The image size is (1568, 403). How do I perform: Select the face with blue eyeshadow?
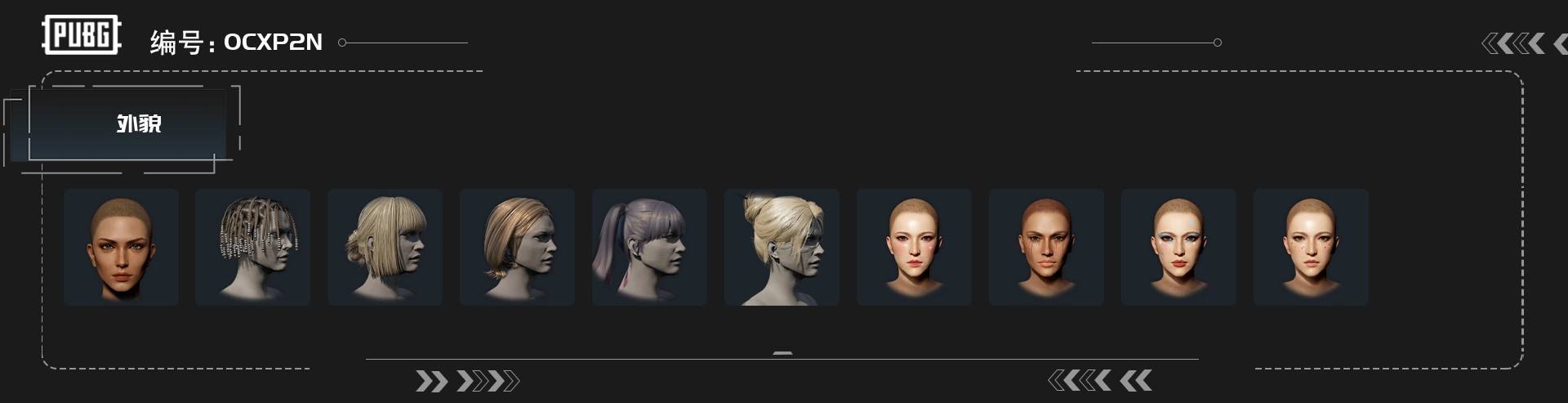tap(1178, 247)
